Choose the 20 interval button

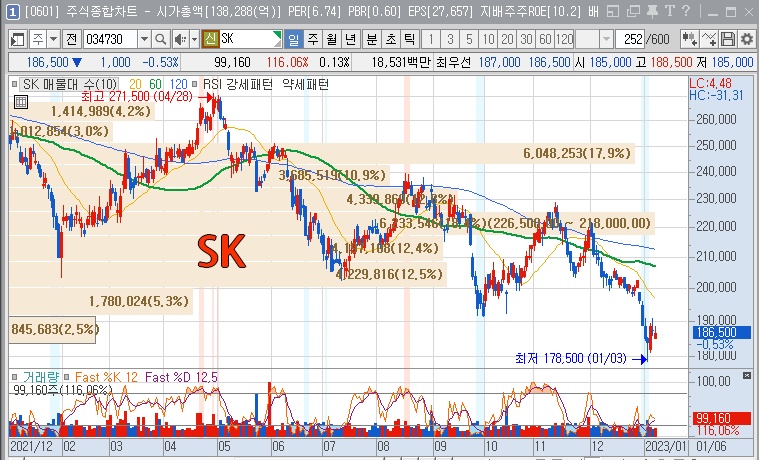click(507, 39)
